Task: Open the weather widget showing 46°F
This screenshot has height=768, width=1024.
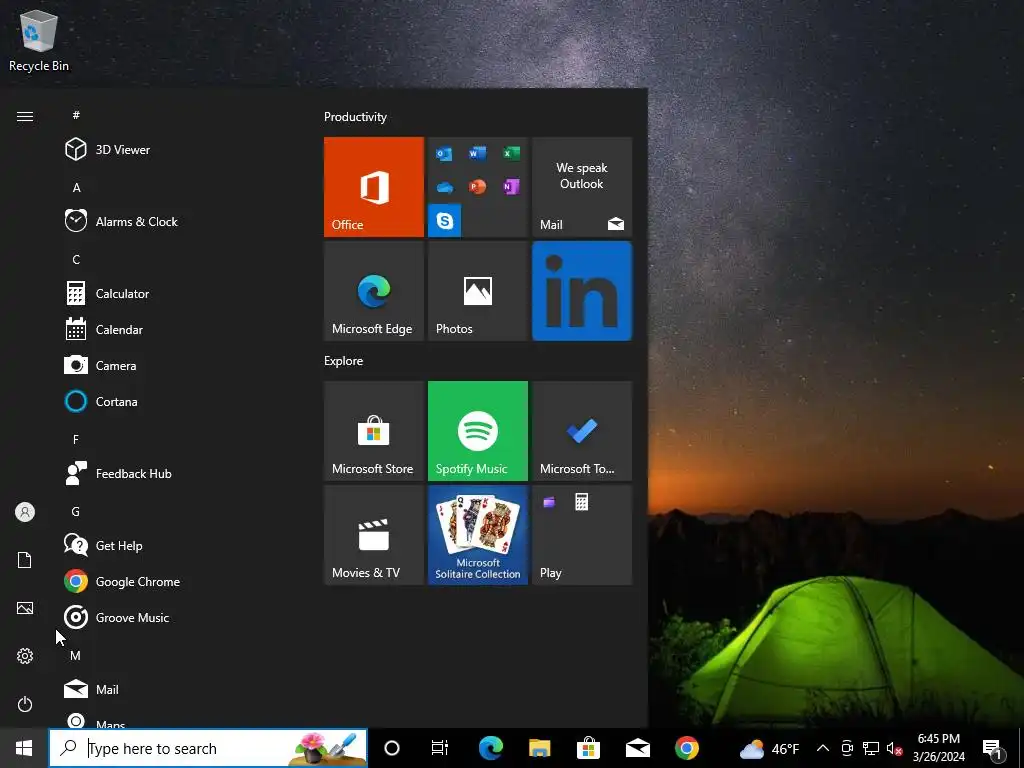Action: pyautogui.click(x=769, y=748)
